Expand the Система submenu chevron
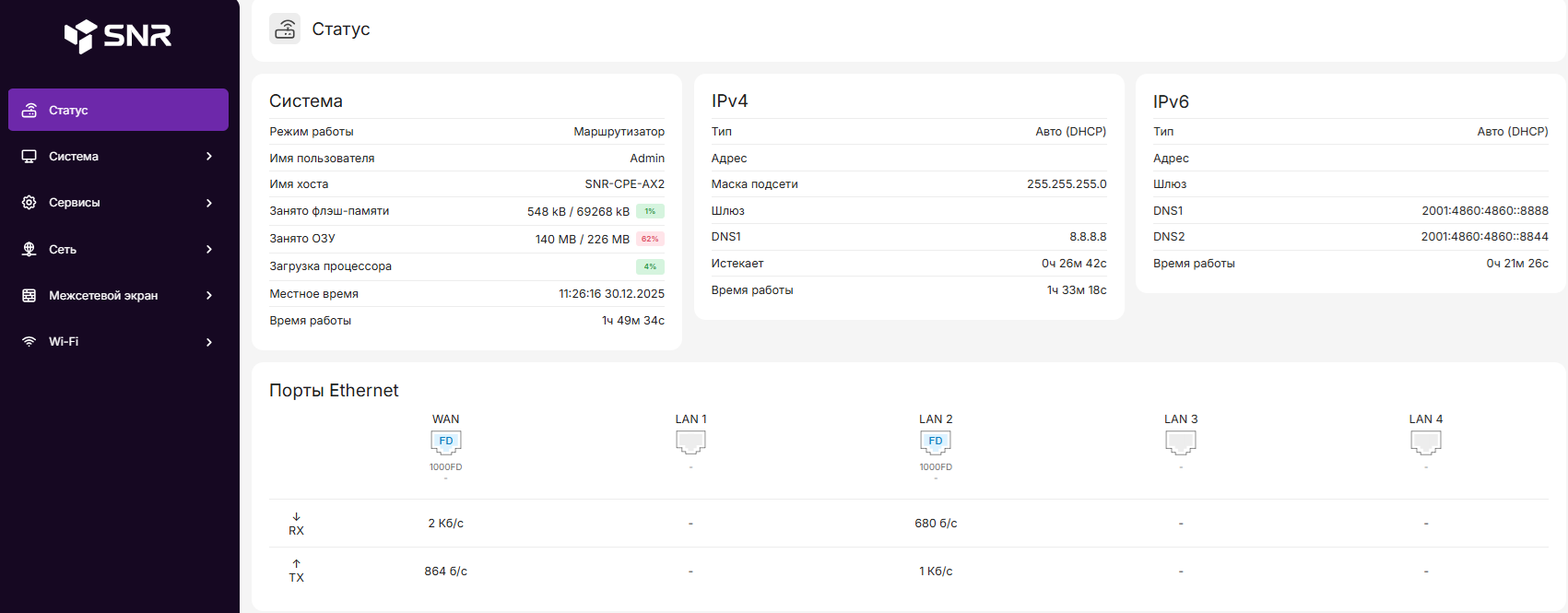This screenshot has height=613, width=1568. coord(209,157)
